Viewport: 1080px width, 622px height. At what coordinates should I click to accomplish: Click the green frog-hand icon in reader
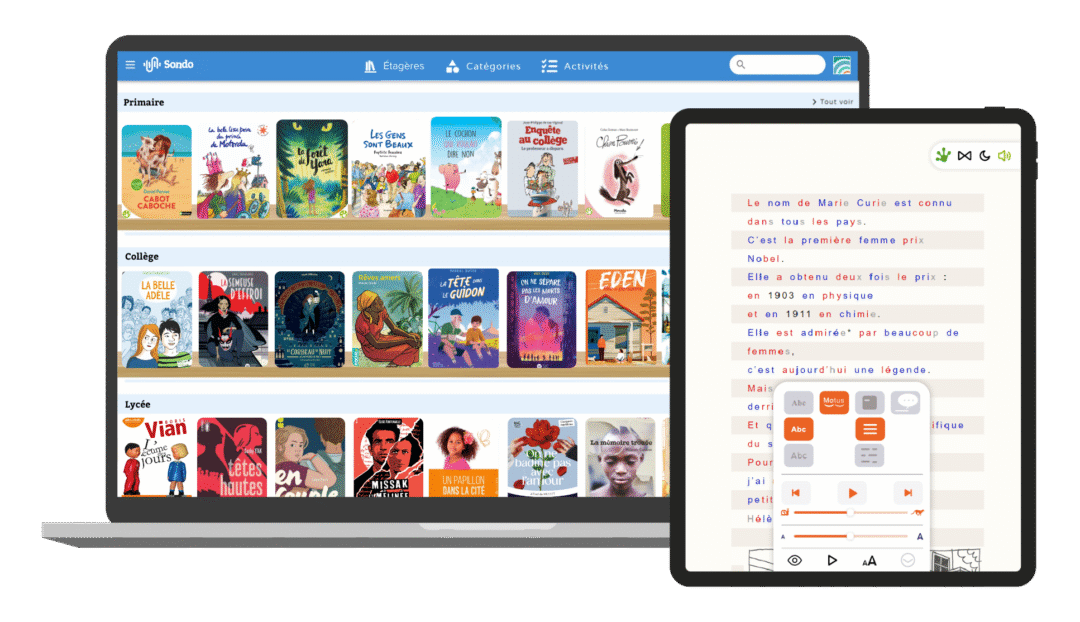click(x=943, y=156)
